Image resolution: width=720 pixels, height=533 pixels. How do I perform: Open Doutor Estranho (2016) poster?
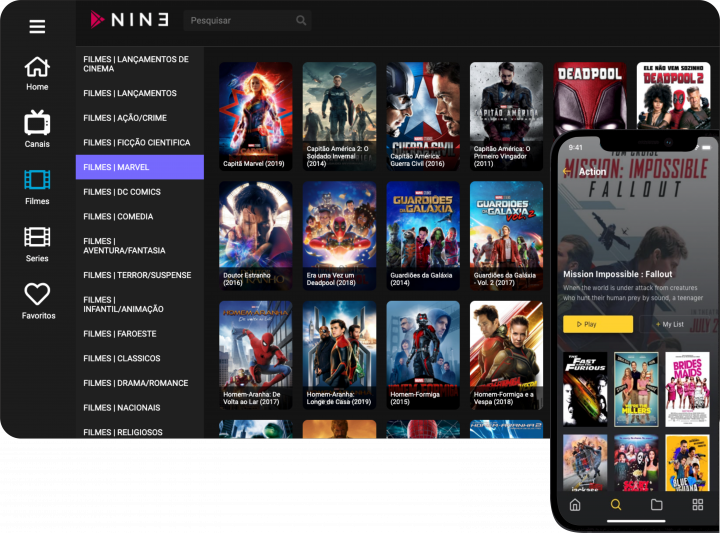pyautogui.click(x=256, y=236)
